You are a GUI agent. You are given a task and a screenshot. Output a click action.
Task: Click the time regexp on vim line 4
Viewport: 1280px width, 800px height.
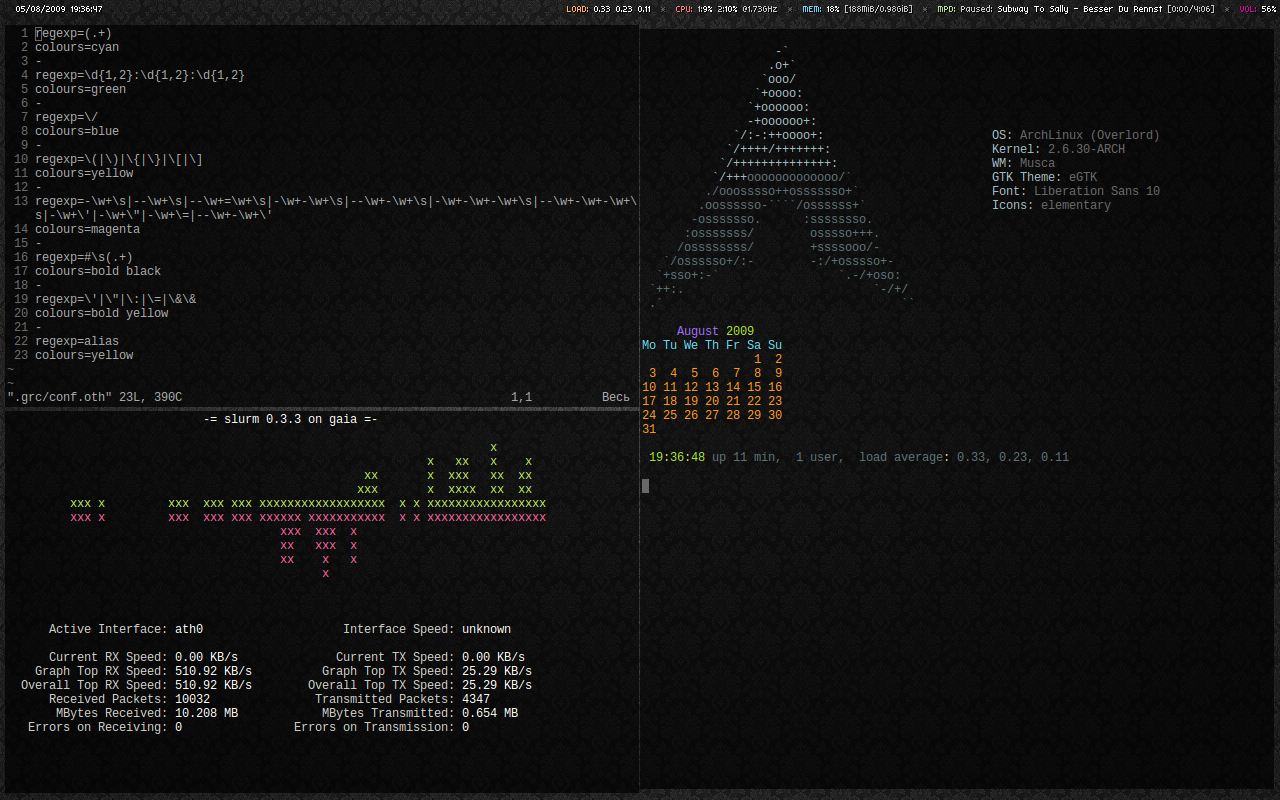click(140, 75)
